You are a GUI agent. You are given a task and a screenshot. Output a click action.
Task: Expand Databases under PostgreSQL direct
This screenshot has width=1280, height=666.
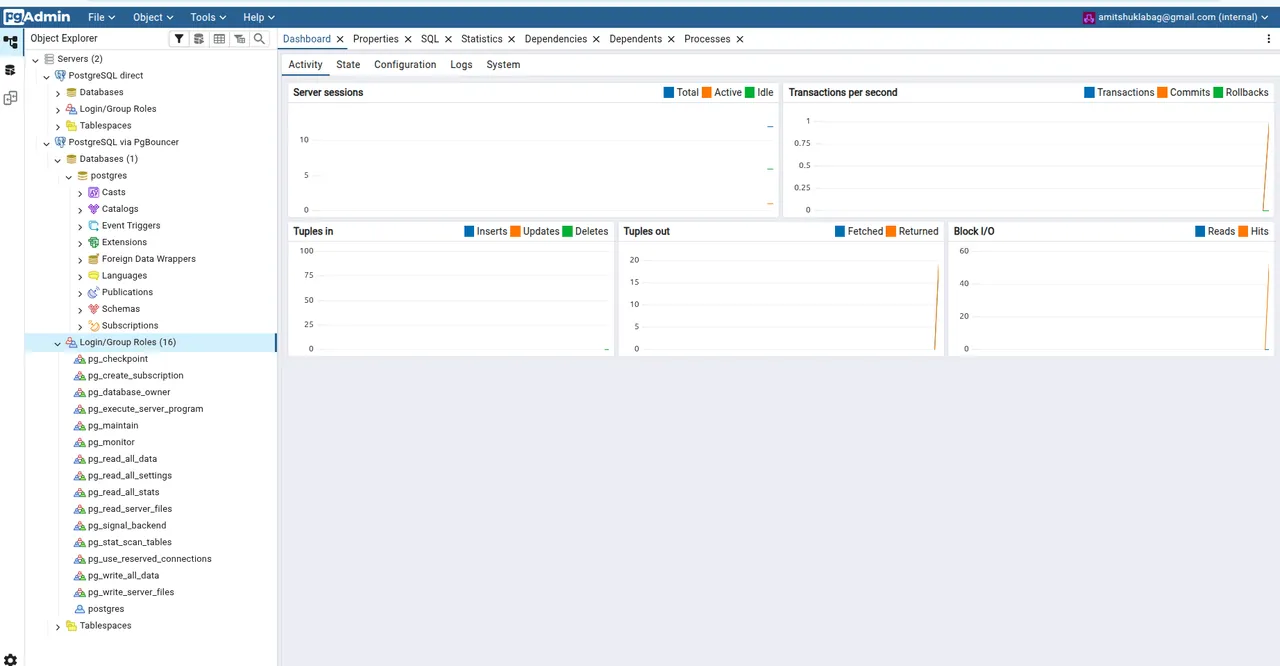(58, 93)
